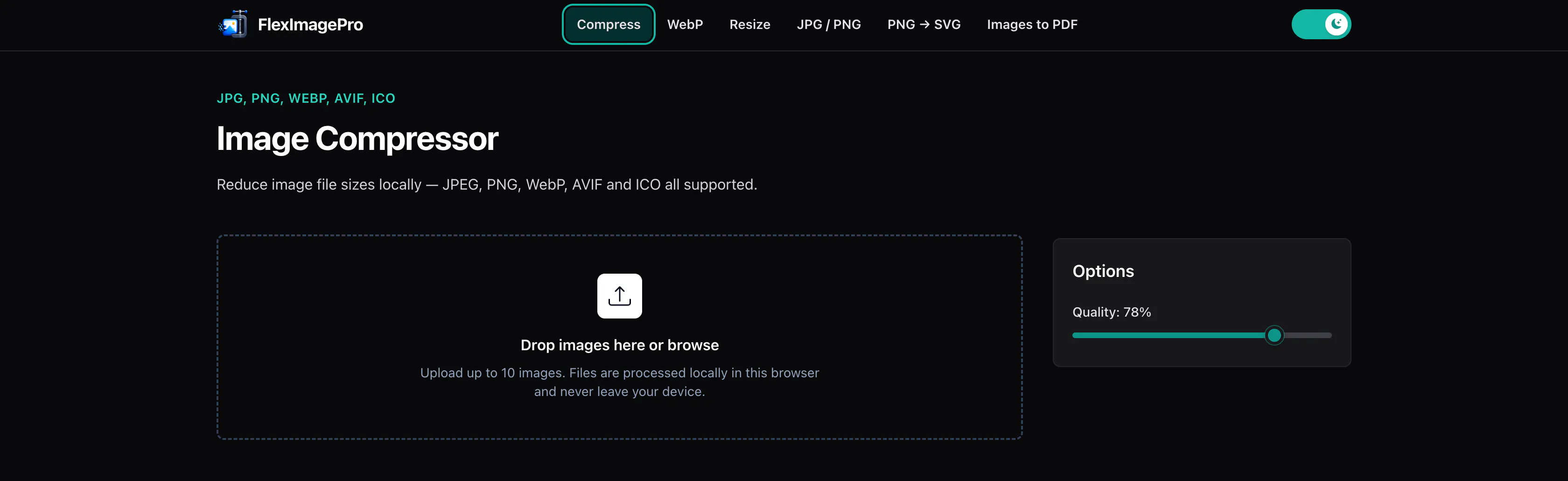Click the Quality slider handle
The height and width of the screenshot is (481, 1568).
coord(1274,335)
